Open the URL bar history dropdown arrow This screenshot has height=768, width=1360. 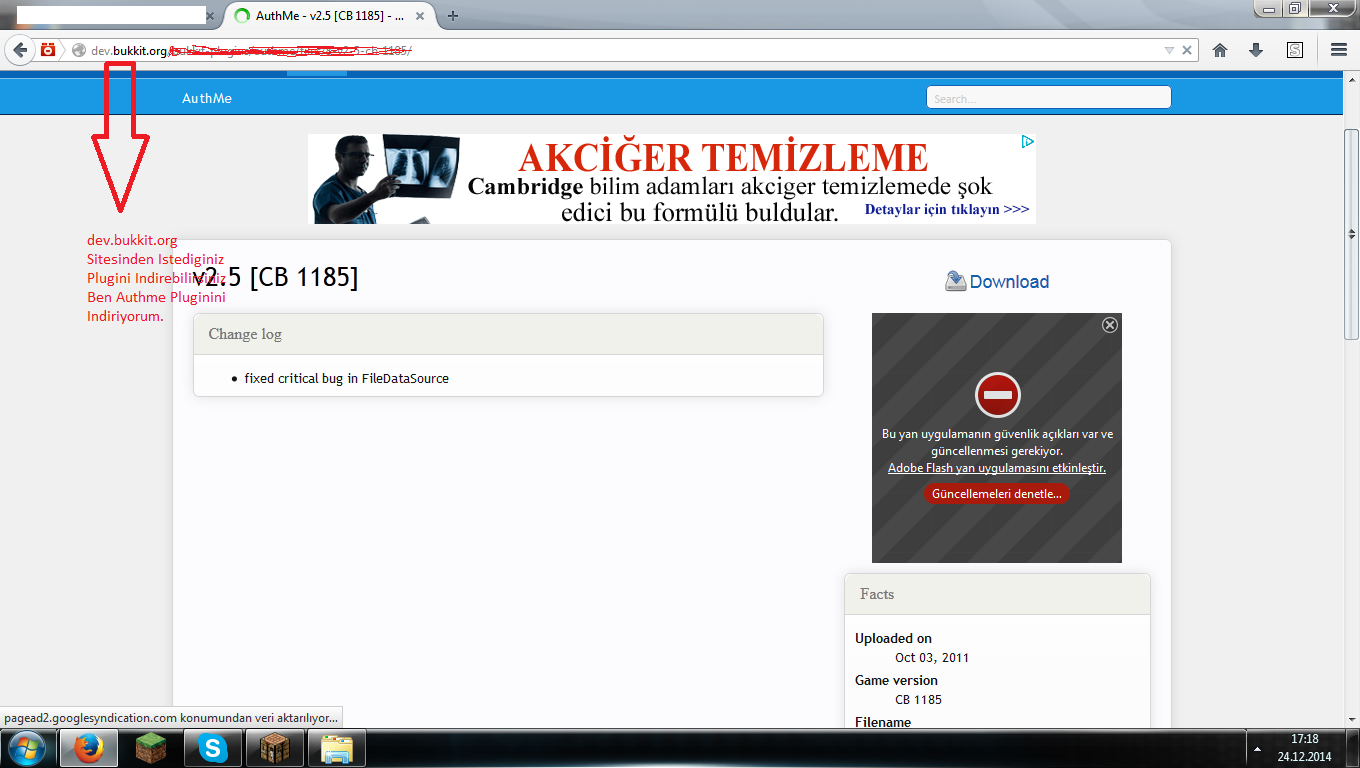coord(1169,50)
